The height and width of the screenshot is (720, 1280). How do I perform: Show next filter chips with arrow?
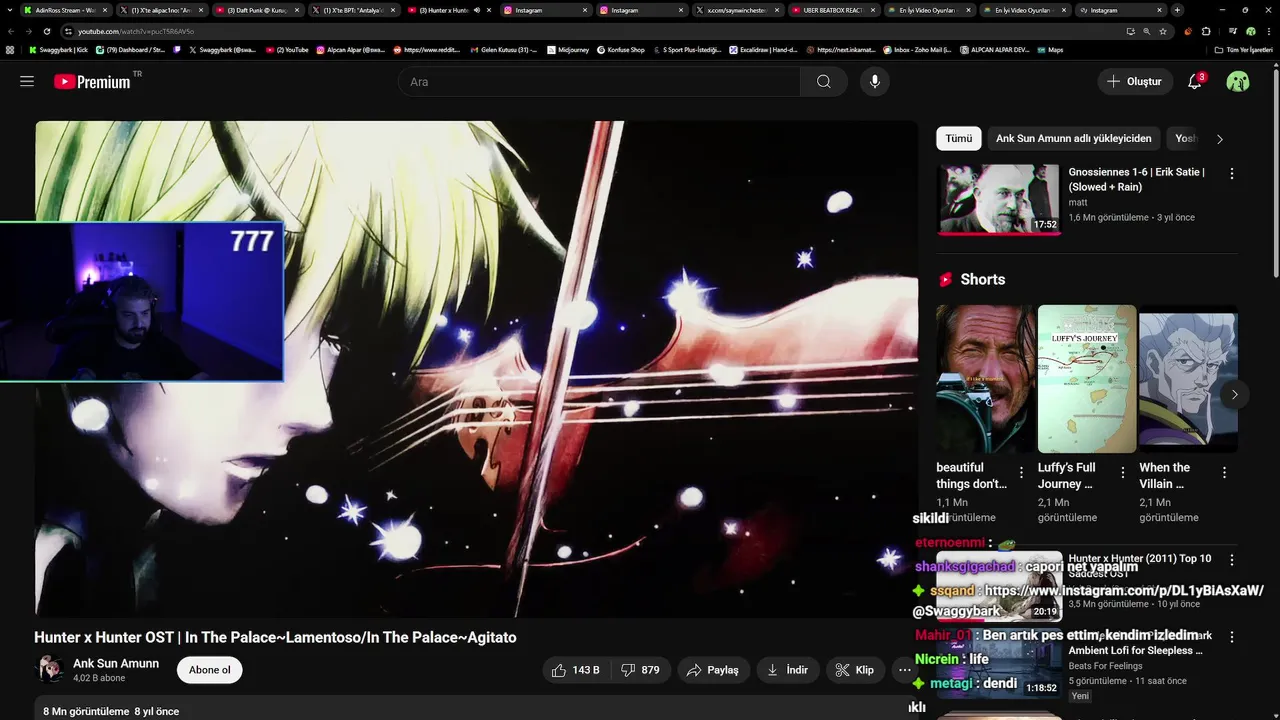coord(1219,139)
